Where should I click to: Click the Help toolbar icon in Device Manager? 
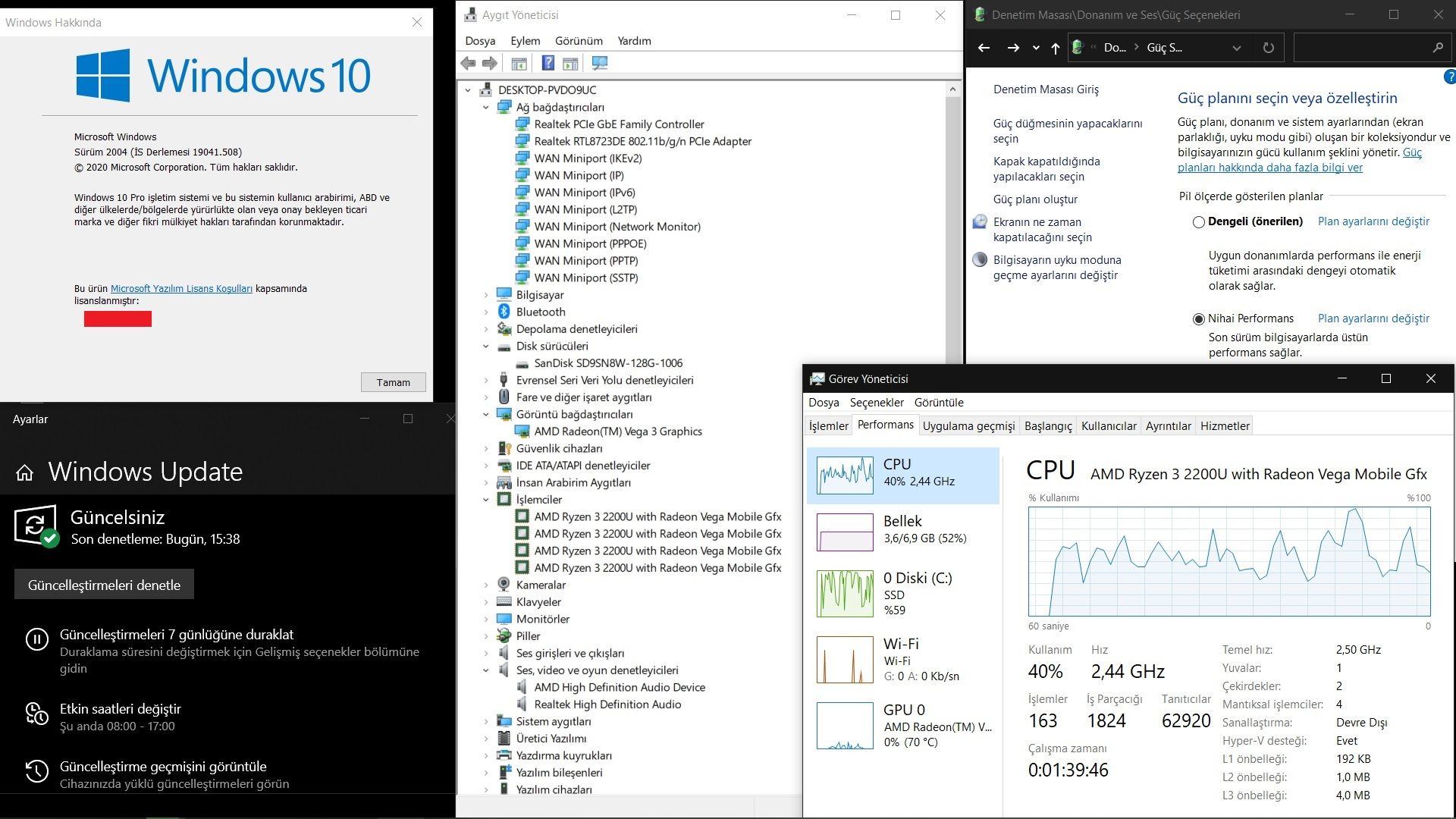tap(548, 64)
